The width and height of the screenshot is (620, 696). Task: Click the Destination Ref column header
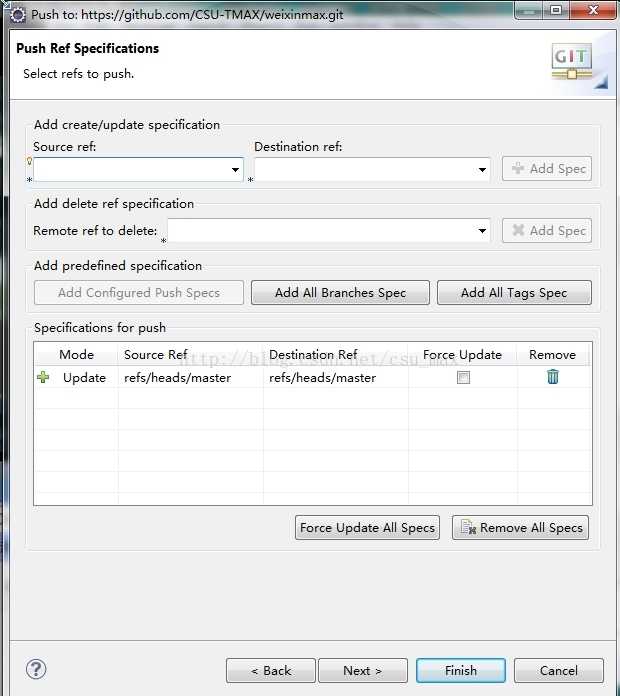pyautogui.click(x=336, y=354)
